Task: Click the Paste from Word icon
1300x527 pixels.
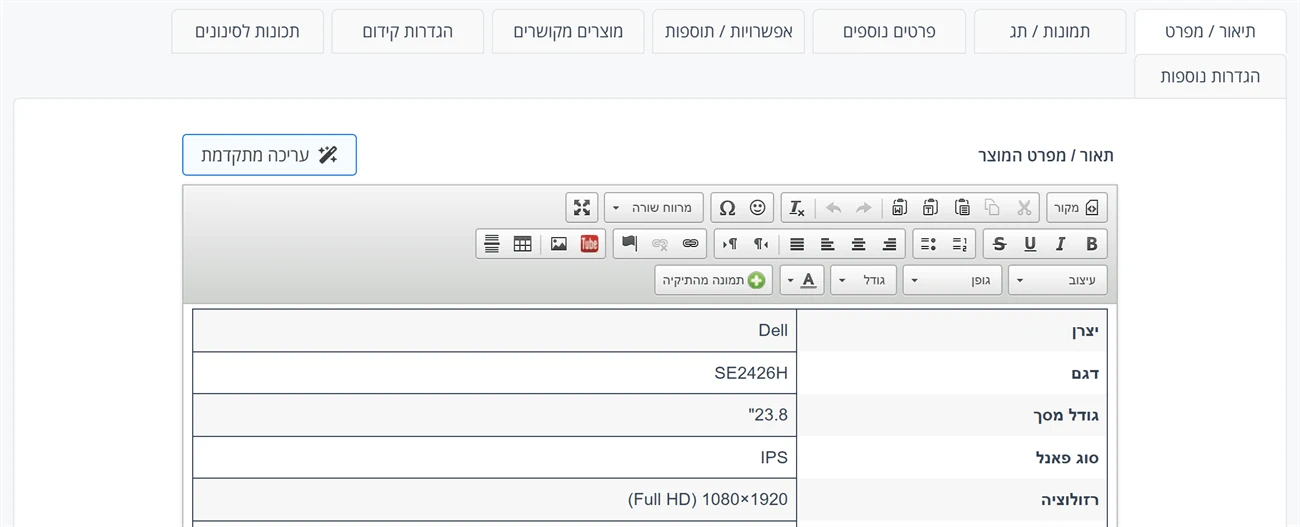Action: (899, 208)
